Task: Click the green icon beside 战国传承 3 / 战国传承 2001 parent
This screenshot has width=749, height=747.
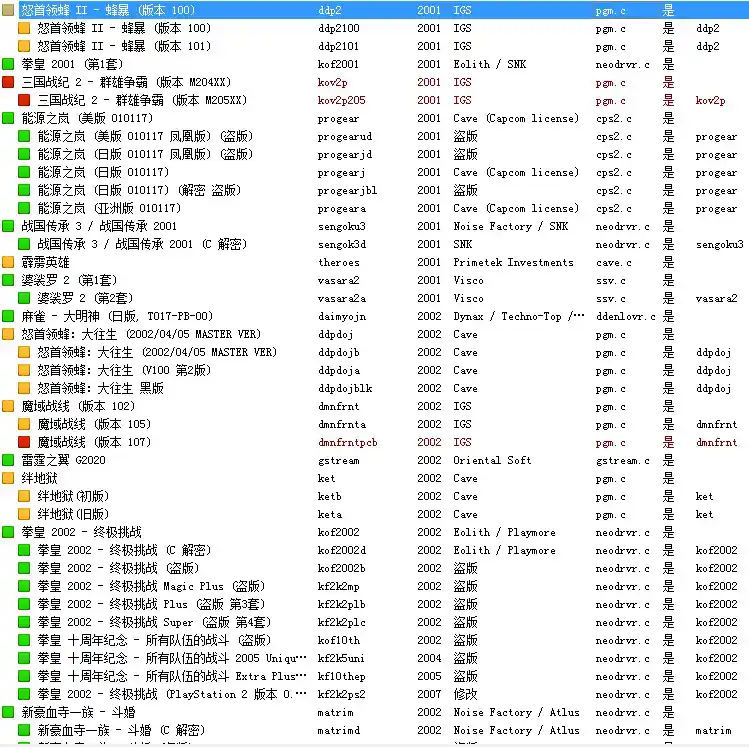Action: click(8, 226)
